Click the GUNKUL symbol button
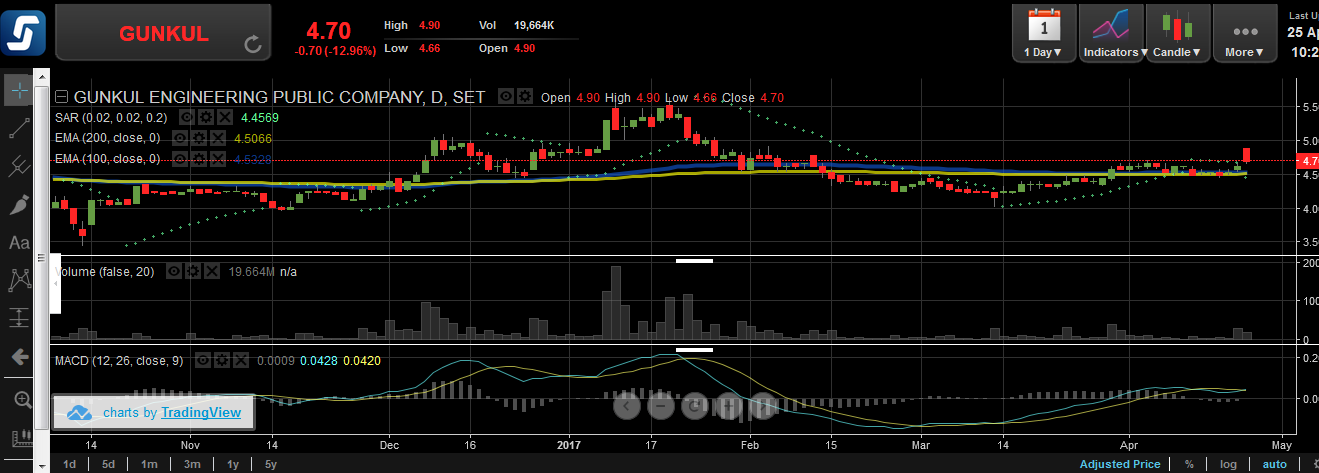This screenshot has width=1319, height=473. (163, 33)
